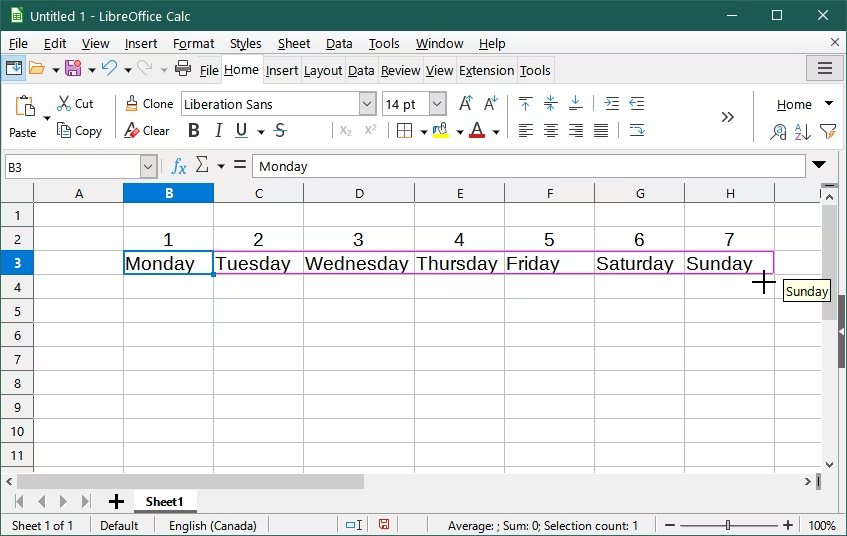
Task: Click background color highlighter swatch
Action: coord(441,130)
